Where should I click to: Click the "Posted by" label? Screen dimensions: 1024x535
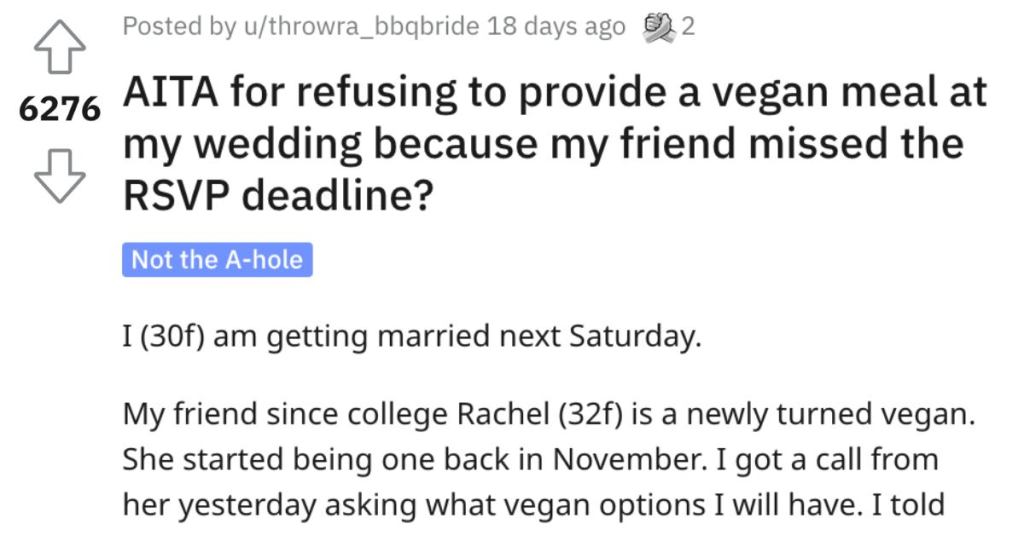(179, 27)
